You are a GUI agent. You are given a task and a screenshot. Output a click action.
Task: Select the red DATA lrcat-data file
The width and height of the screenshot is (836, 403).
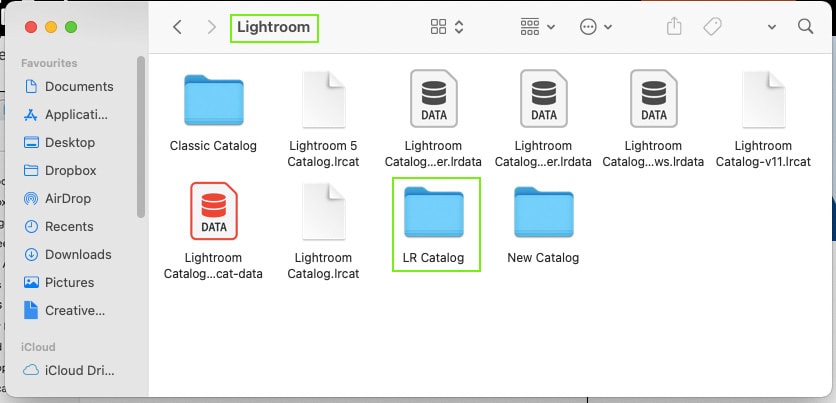214,211
